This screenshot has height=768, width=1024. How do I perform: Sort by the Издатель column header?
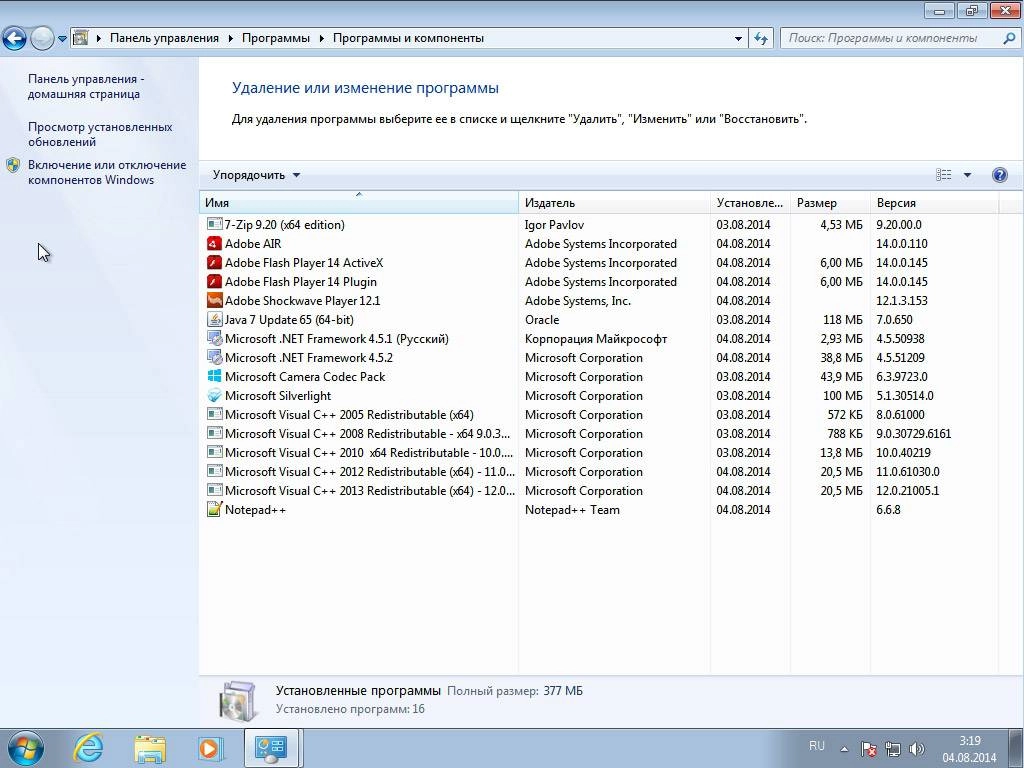click(614, 202)
